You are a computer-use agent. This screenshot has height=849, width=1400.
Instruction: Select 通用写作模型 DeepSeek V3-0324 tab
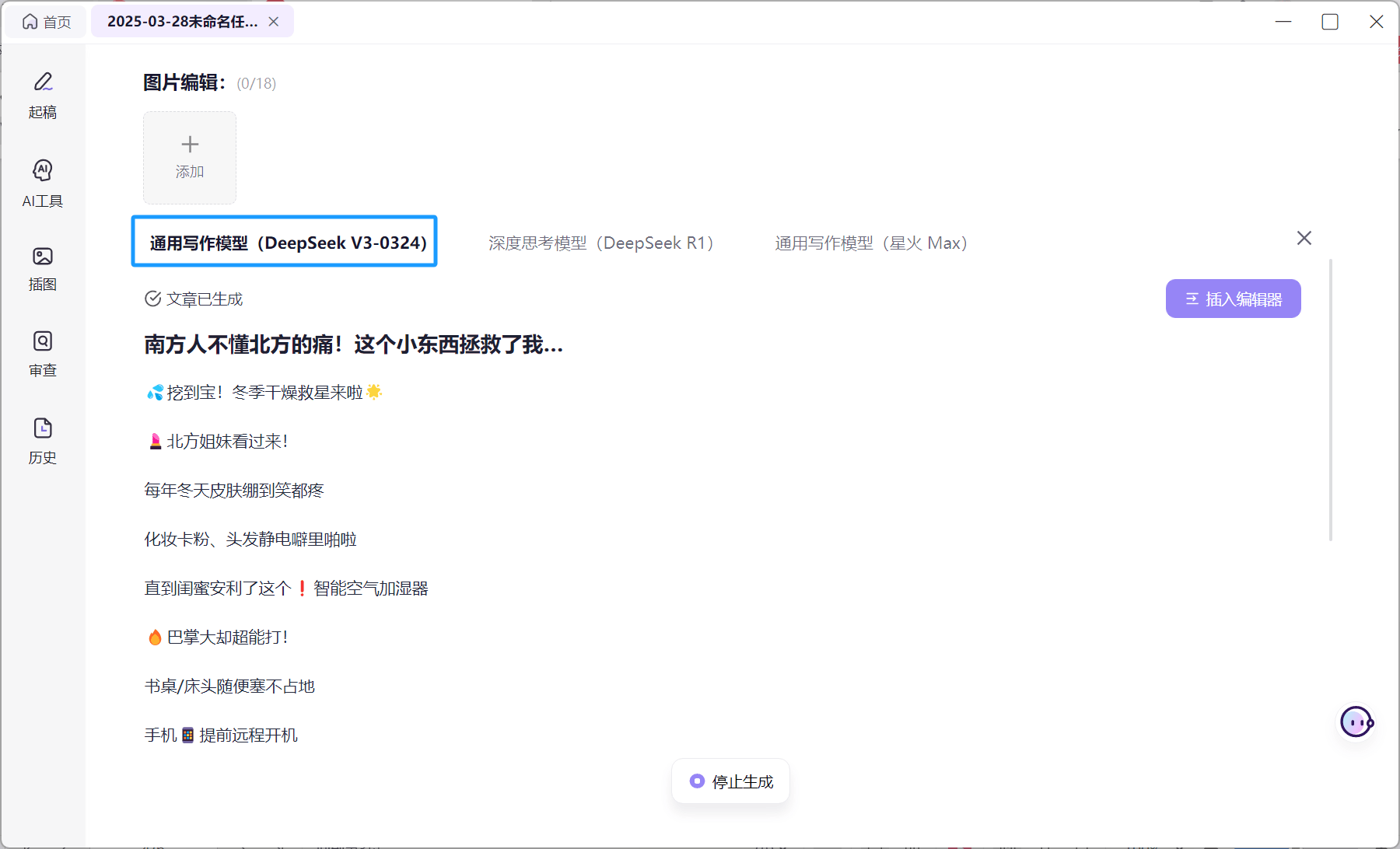[285, 243]
